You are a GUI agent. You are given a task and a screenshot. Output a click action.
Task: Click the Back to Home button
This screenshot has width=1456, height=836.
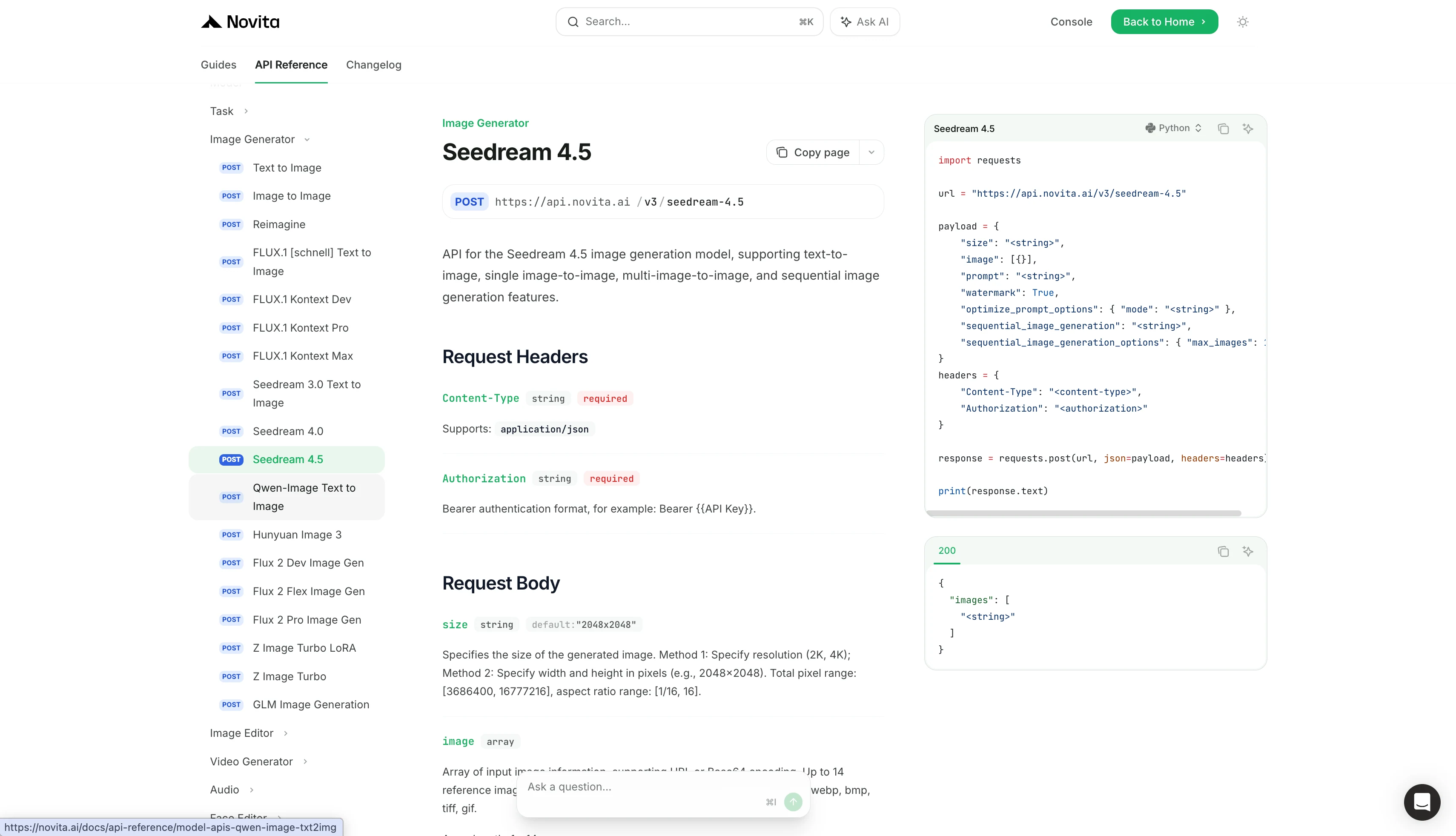1164,22
